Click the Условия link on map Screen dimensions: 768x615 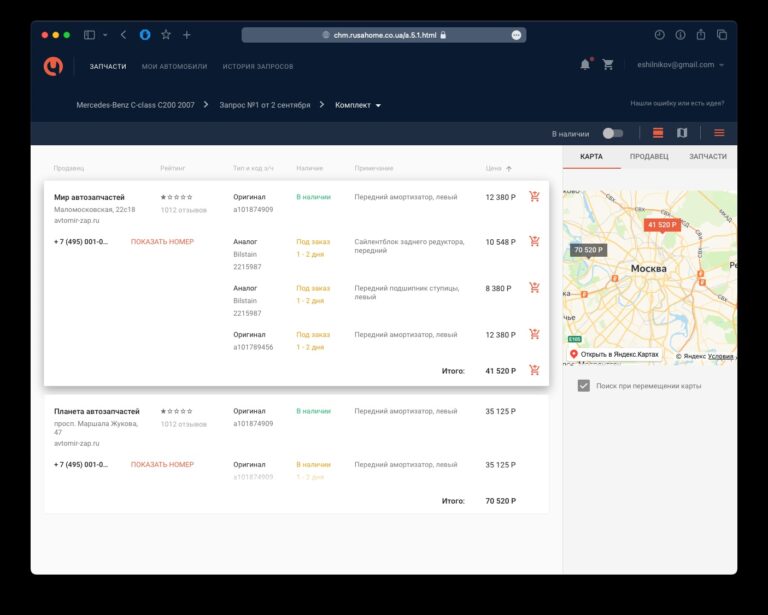[x=720, y=356]
